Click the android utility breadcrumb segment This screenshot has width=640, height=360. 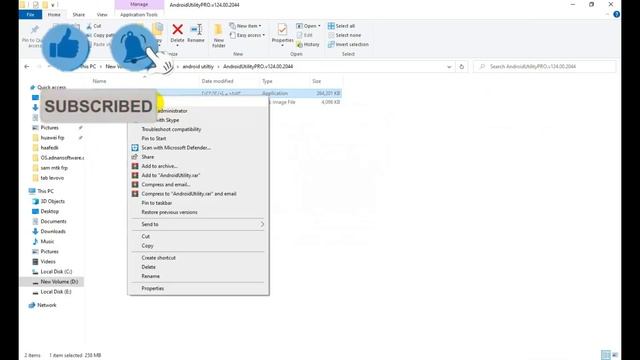pos(198,67)
